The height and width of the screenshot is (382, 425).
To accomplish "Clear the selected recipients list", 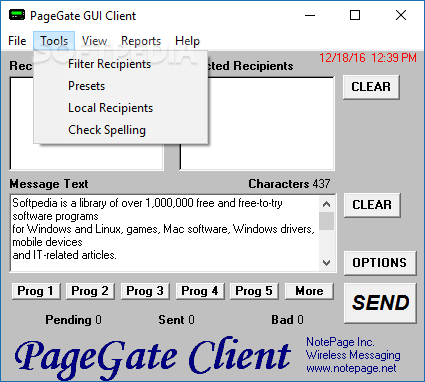I will (371, 87).
